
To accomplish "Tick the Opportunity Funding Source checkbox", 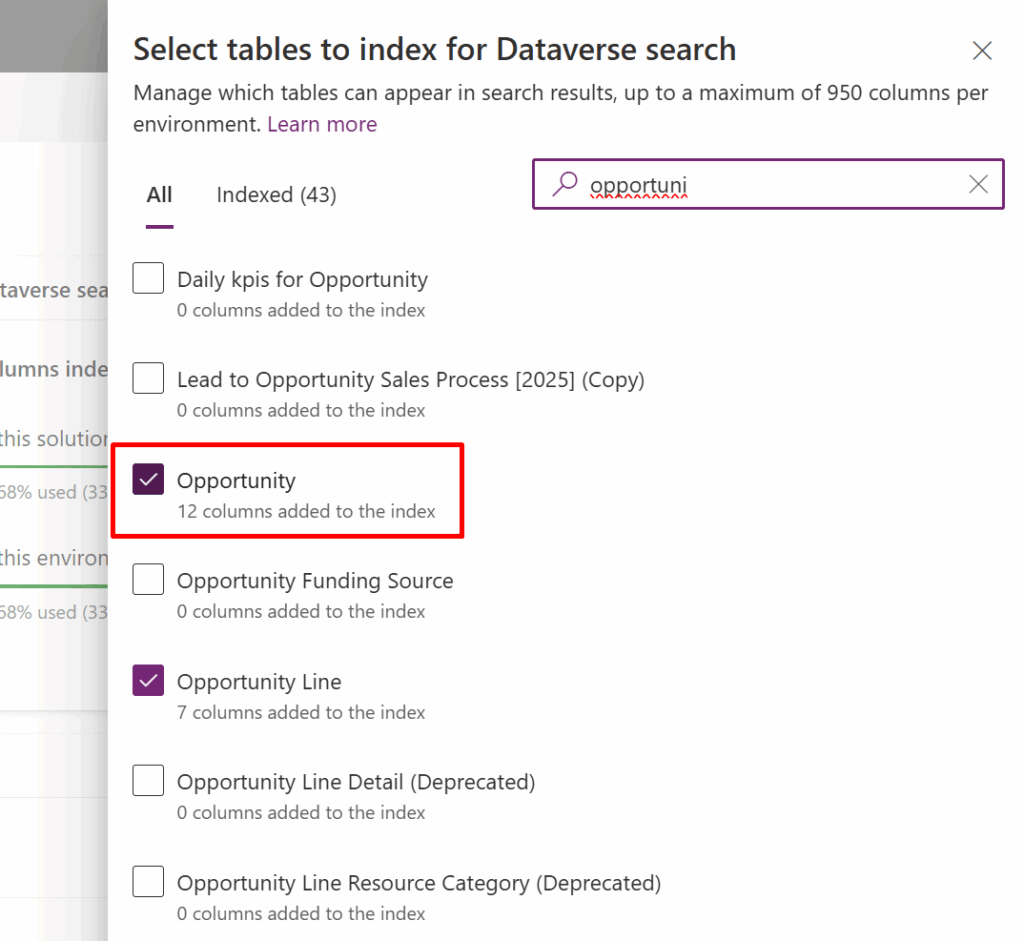I will (x=148, y=580).
